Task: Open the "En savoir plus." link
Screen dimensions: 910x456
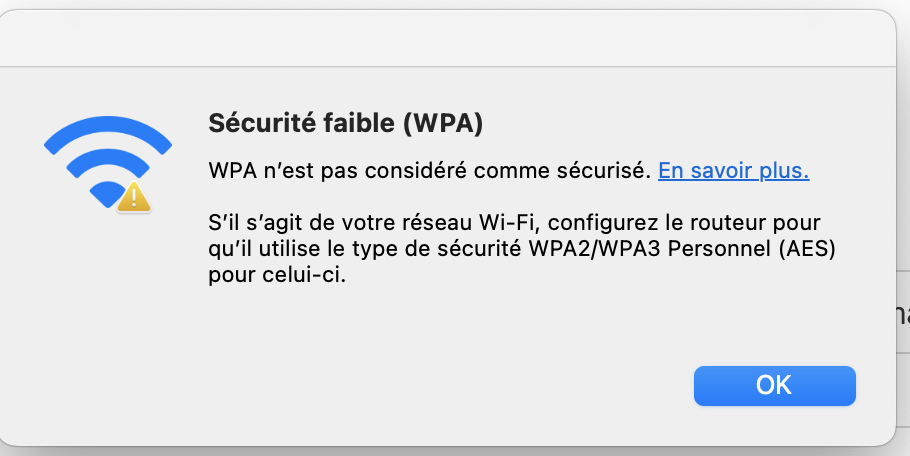Action: click(733, 170)
